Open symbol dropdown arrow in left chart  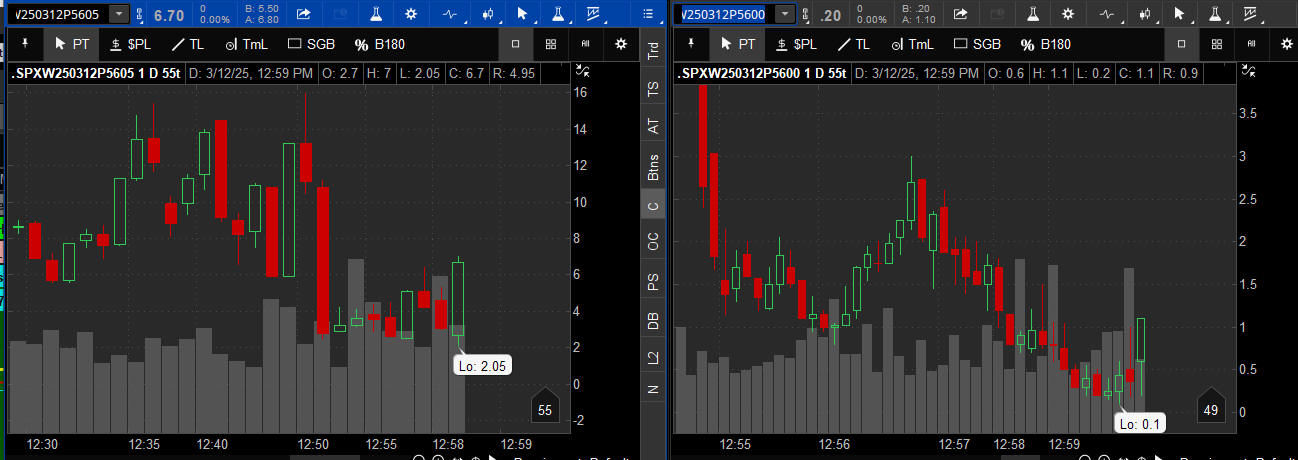point(120,14)
